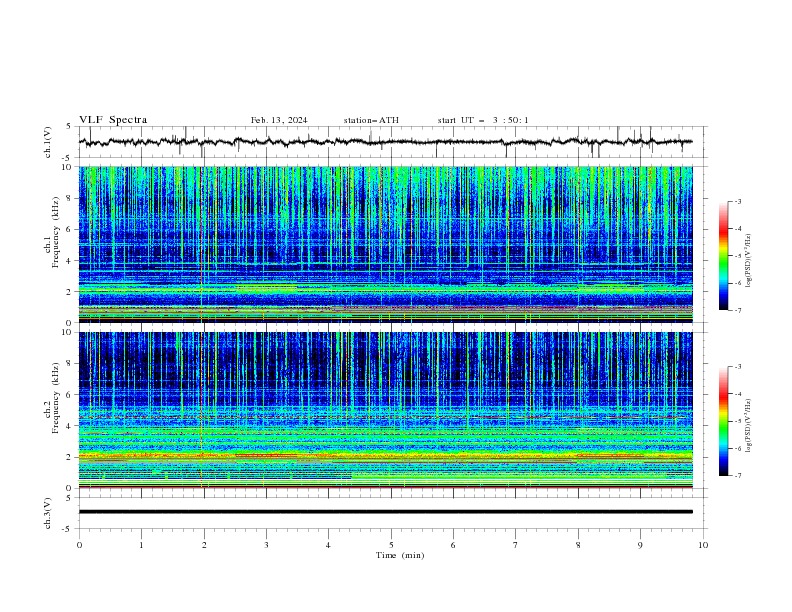Click the ch.2 colorbar "-7" tick value
This screenshot has height=612, width=792.
pyautogui.click(x=738, y=475)
